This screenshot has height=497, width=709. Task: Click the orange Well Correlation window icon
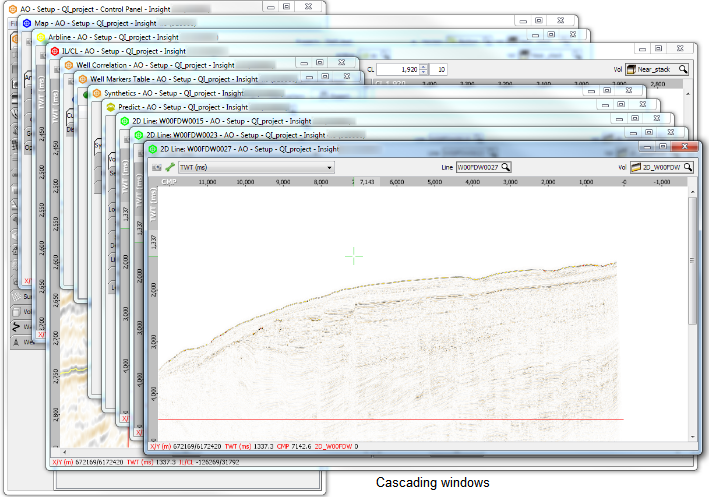[x=69, y=65]
